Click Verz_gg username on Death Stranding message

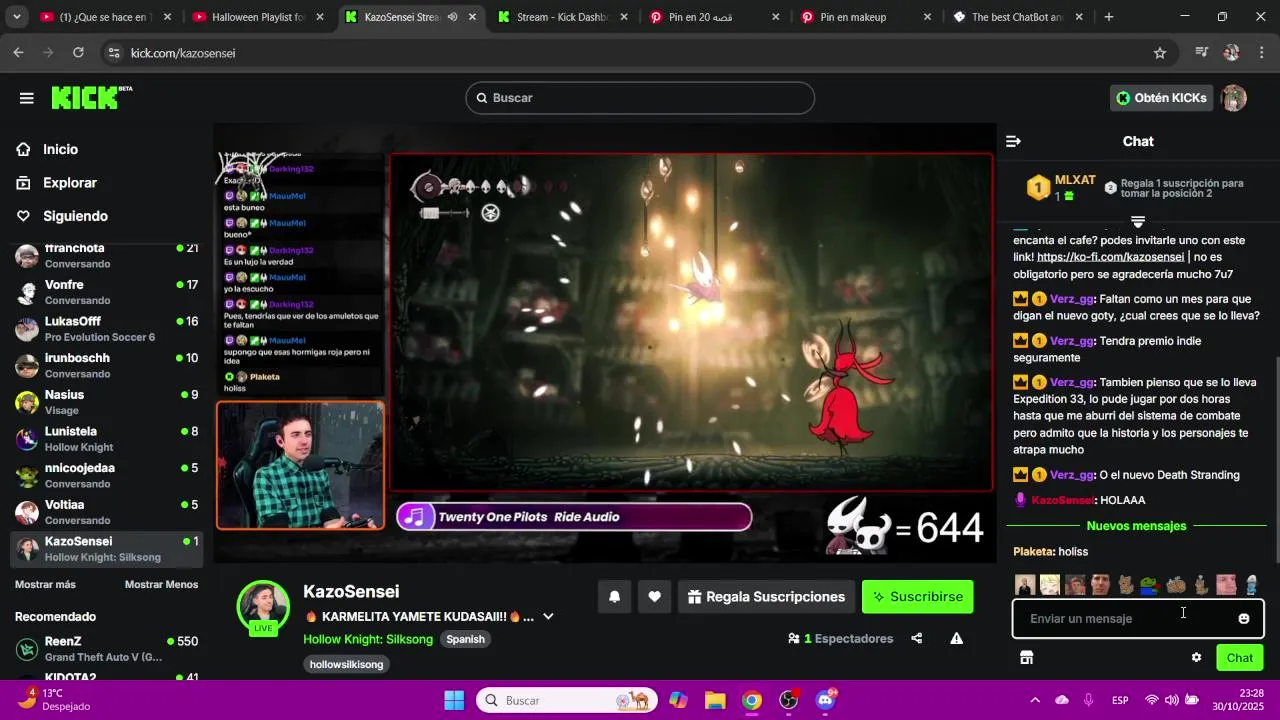click(x=1072, y=475)
